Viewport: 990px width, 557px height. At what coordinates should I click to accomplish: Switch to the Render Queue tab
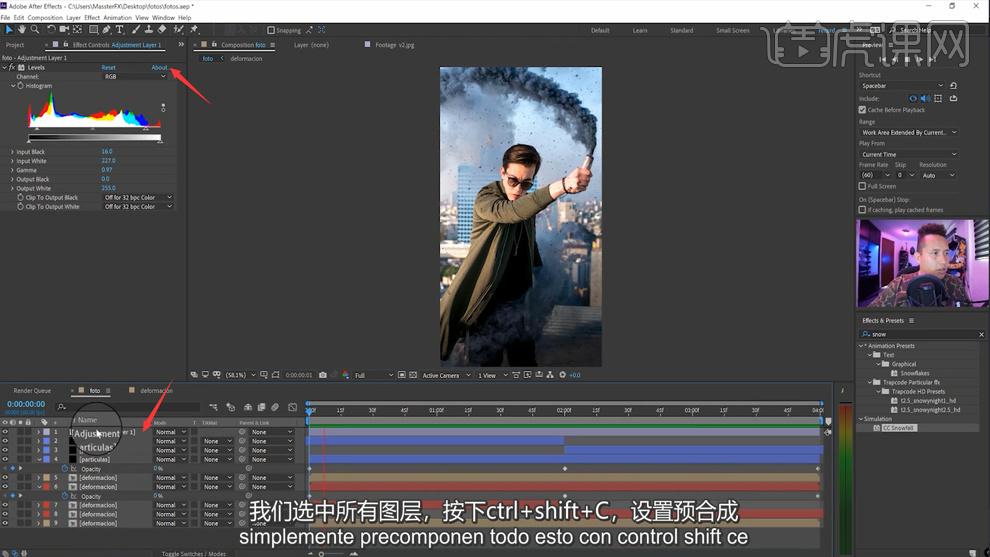click(x=32, y=391)
